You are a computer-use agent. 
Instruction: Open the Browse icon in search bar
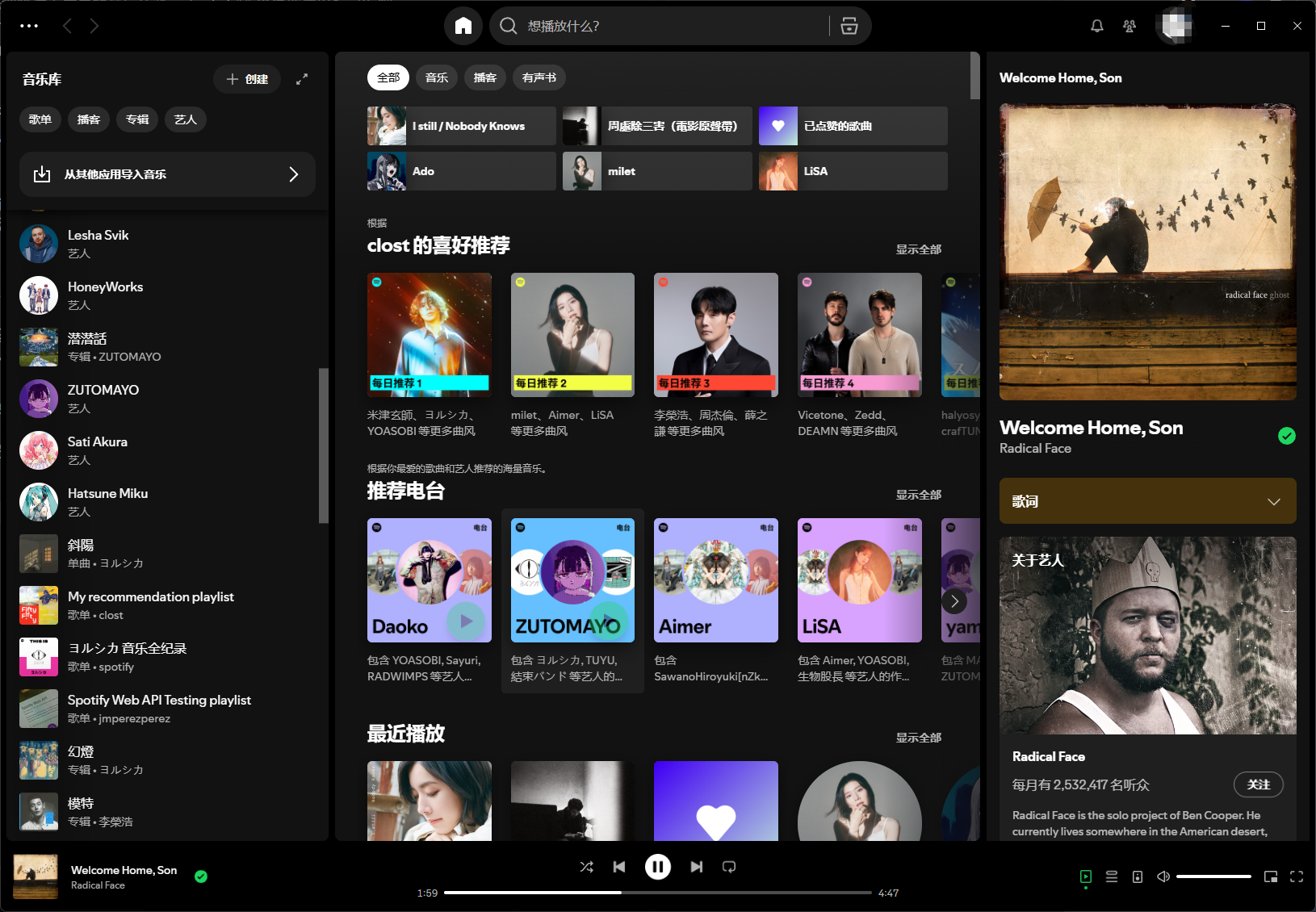849,26
